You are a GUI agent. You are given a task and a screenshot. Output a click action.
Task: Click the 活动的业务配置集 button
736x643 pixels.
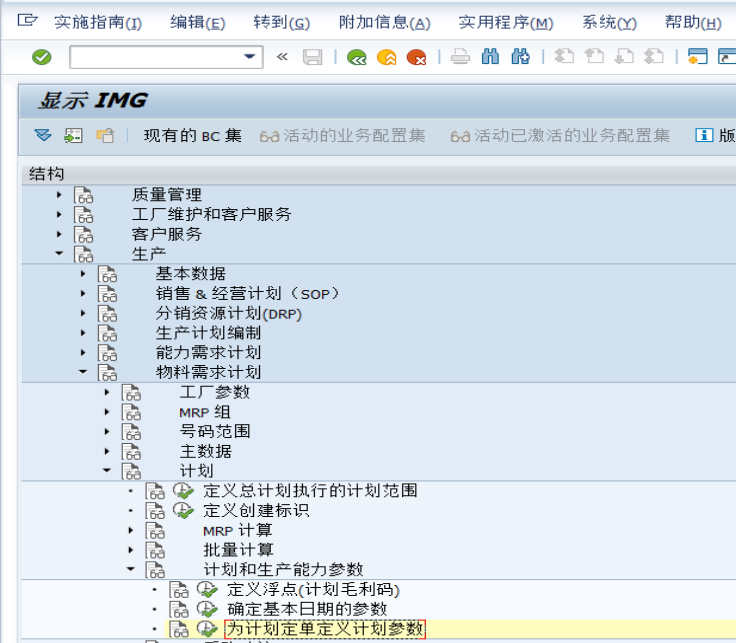tap(343, 136)
